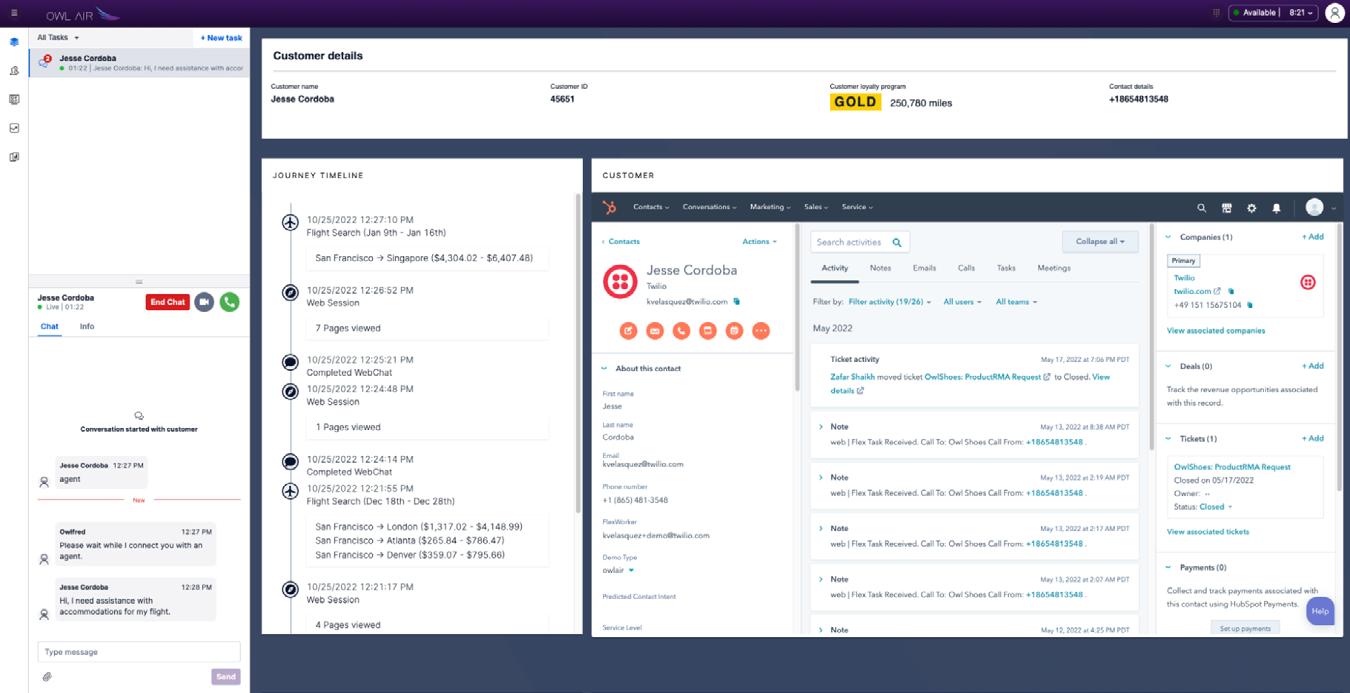Switch to the Emails tab

[924, 268]
